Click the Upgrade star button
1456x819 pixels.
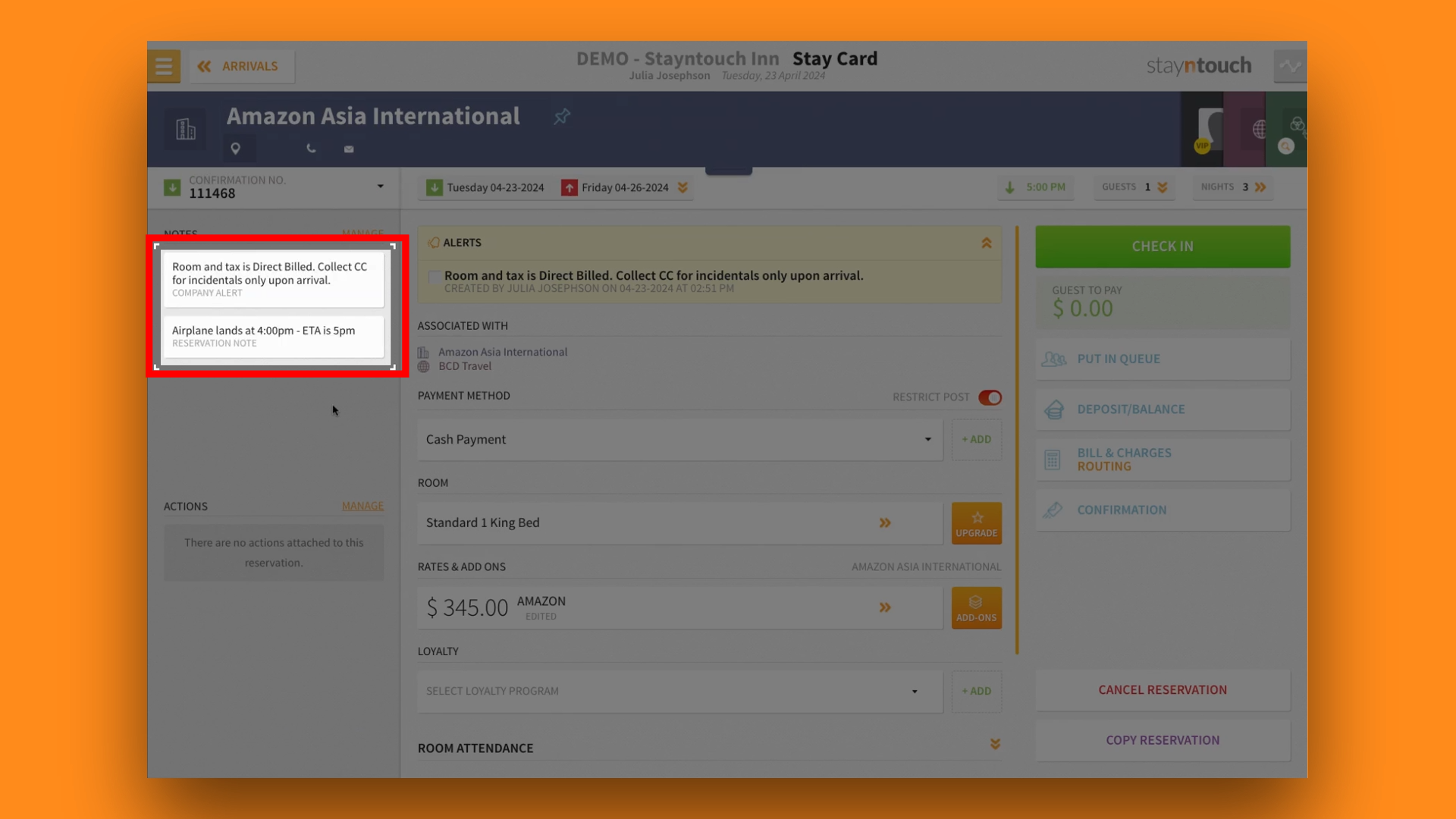point(976,523)
